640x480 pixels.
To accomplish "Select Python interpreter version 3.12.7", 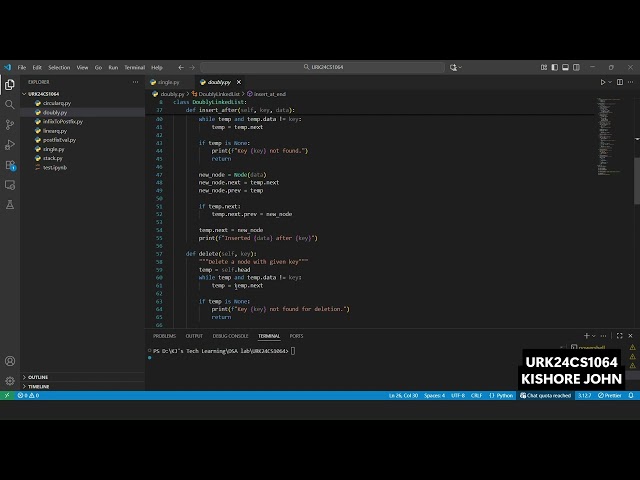I will pyautogui.click(x=584, y=396).
